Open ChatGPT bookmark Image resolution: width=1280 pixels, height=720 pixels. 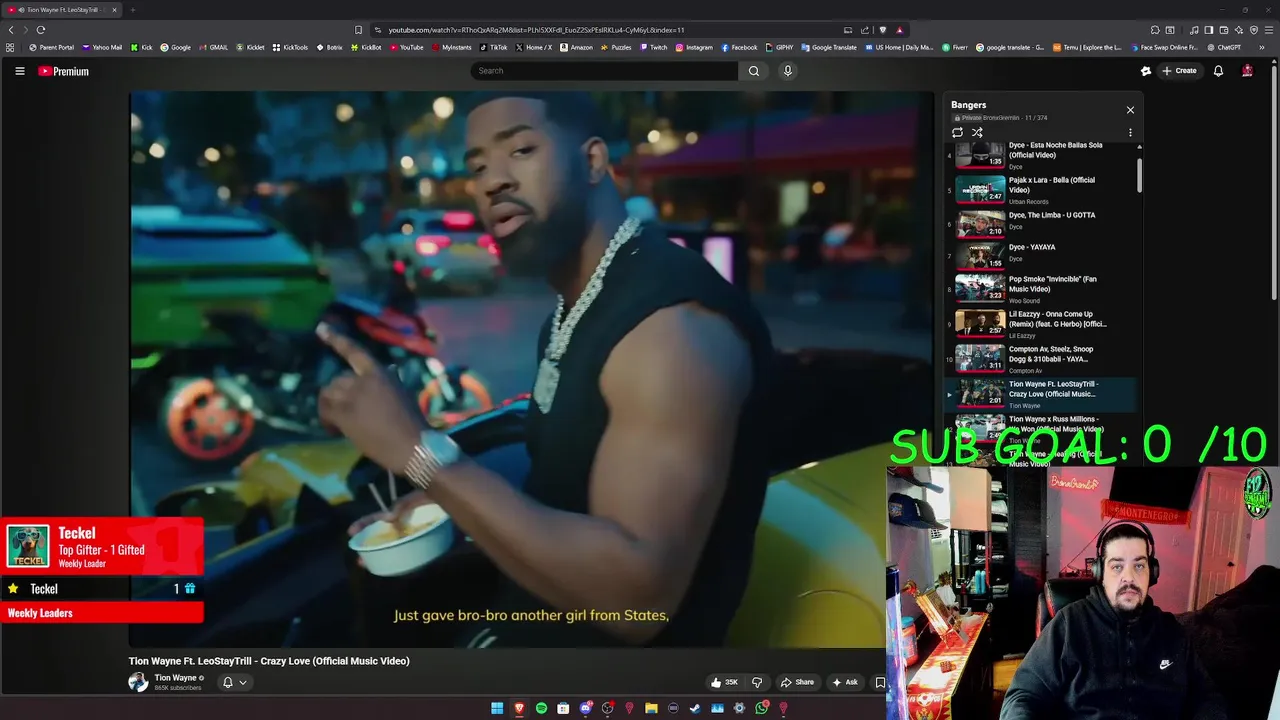(x=1223, y=47)
